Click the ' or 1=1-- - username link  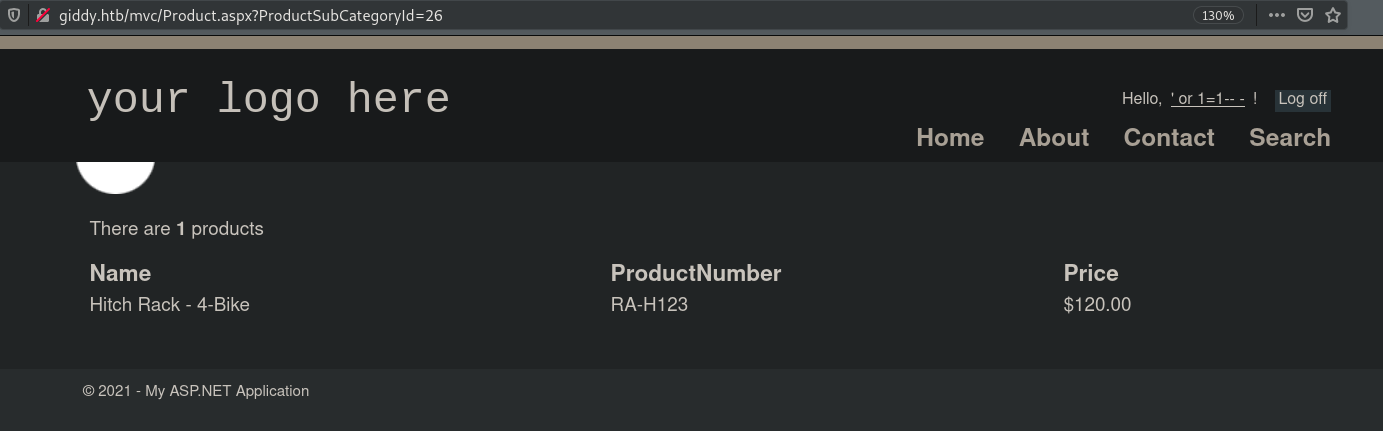click(x=1207, y=99)
